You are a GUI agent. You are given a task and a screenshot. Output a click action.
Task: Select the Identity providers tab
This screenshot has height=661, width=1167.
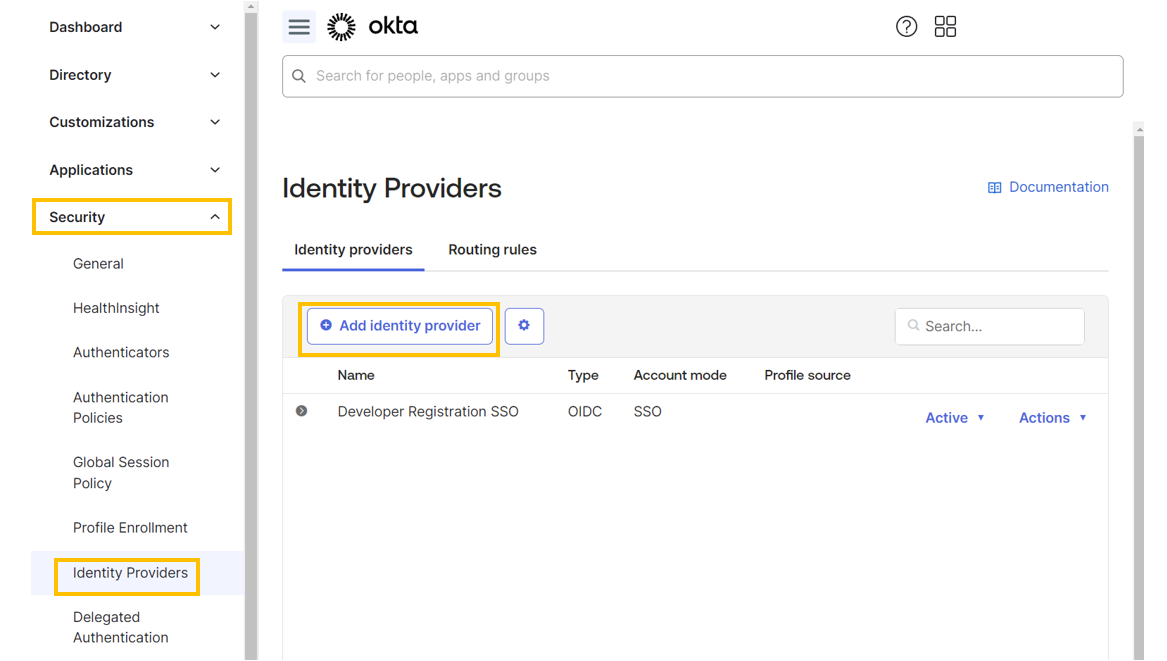point(352,249)
